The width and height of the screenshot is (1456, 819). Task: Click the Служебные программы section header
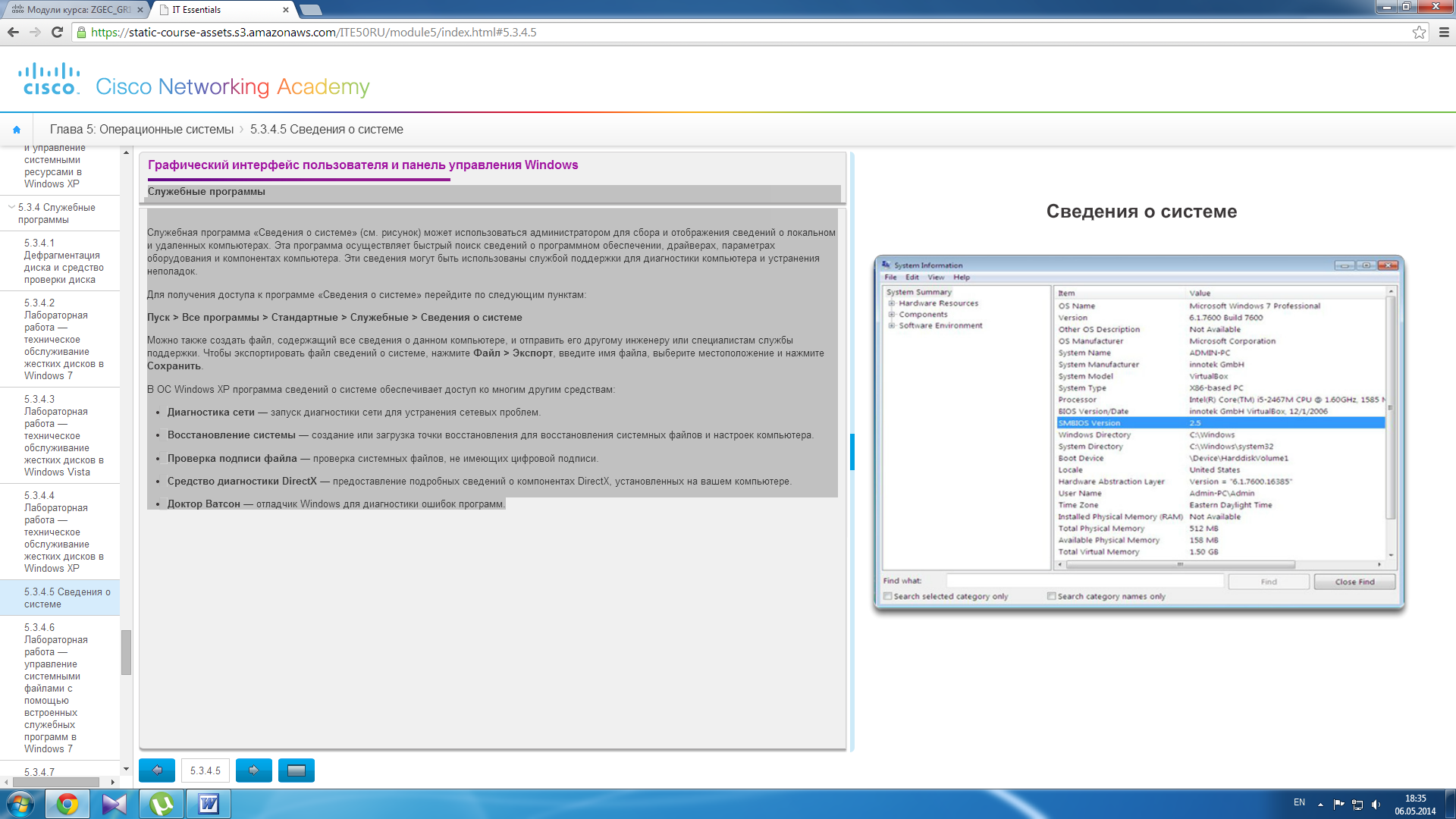point(206,192)
